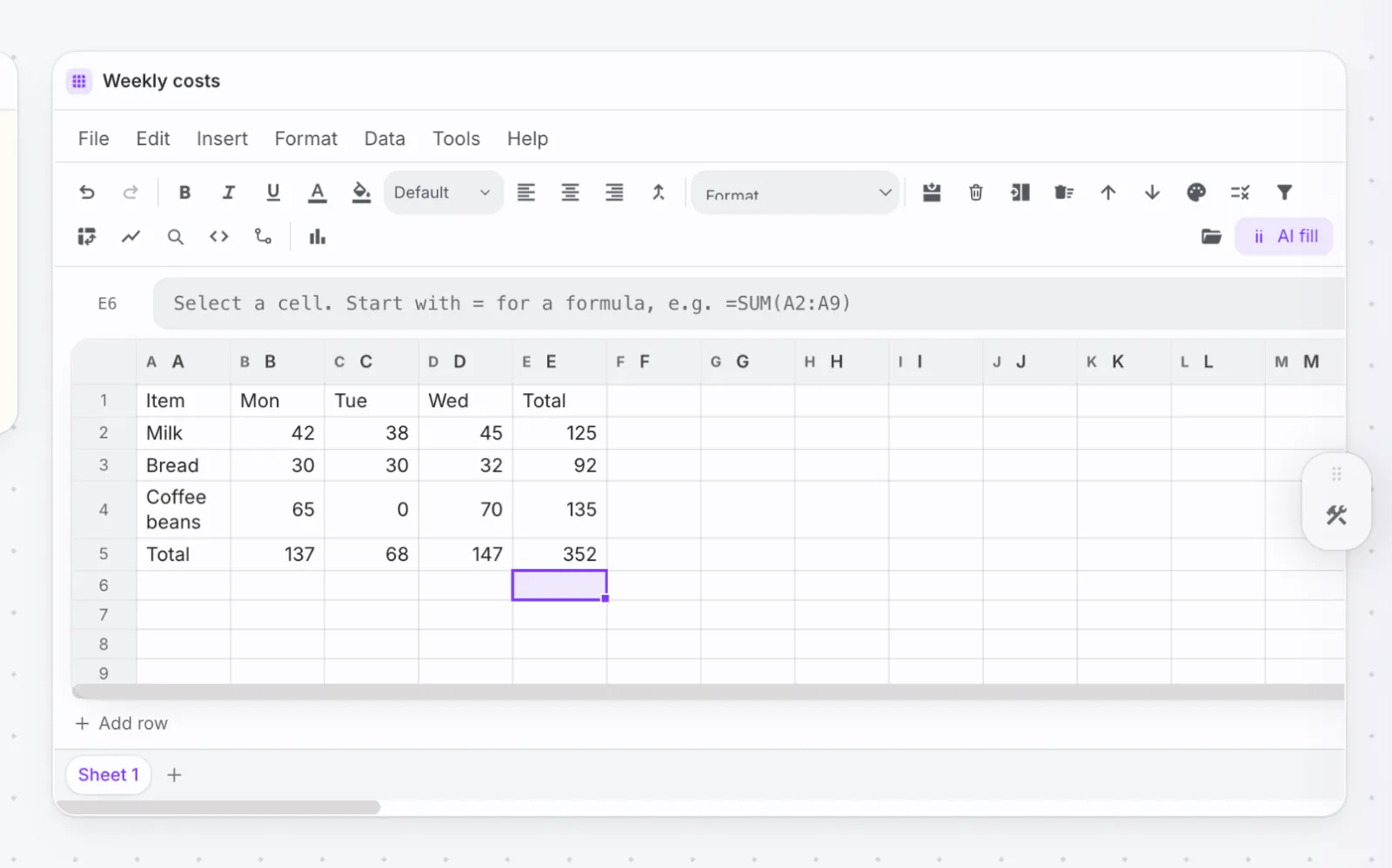Click the Coffee beans cell

184,510
